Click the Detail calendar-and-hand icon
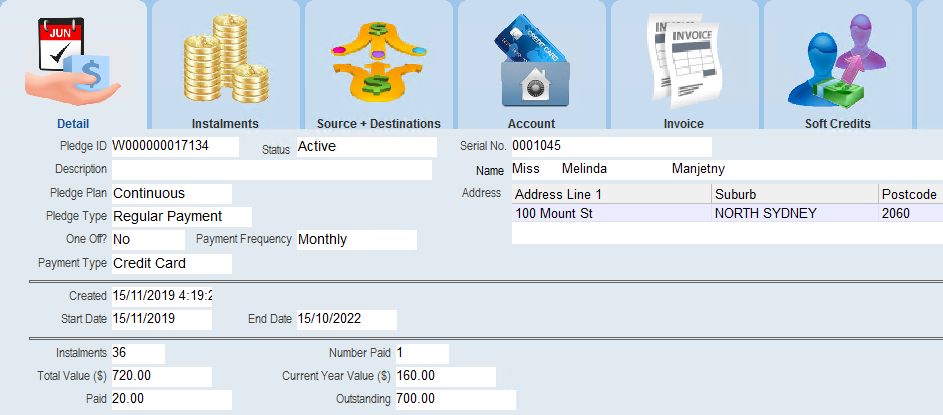Screen dimensions: 943x415 73,62
